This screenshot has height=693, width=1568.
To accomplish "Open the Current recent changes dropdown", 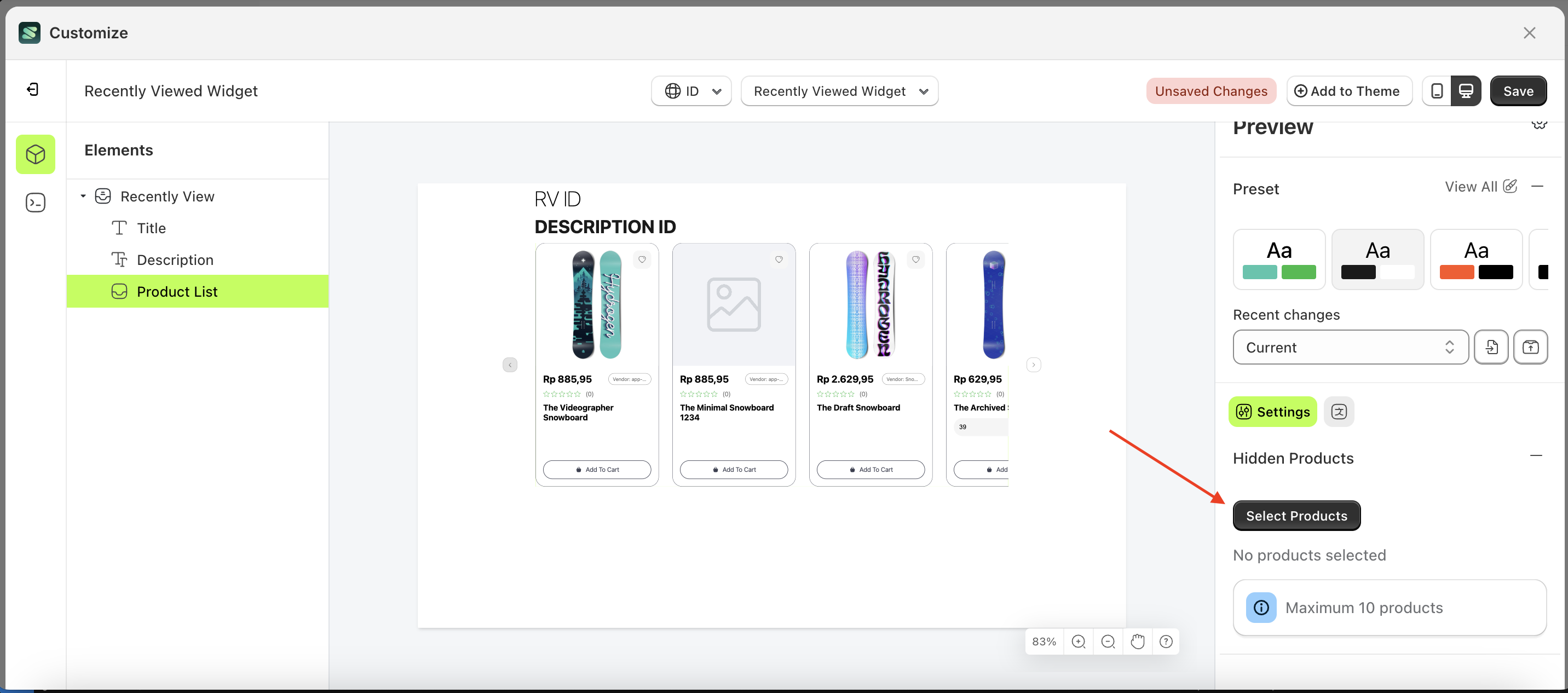I will pyautogui.click(x=1350, y=347).
